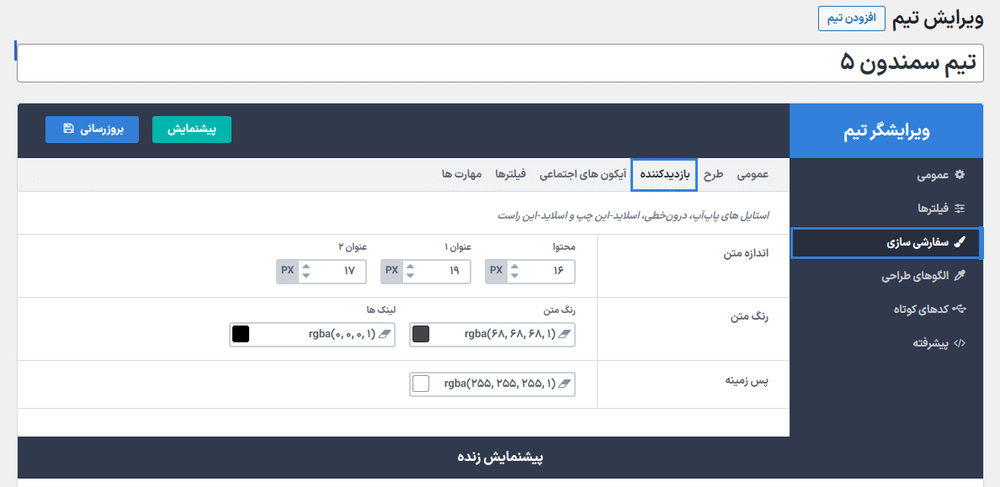
Task: Click the team title field تیم سمندون ۵
Action: (x=500, y=63)
